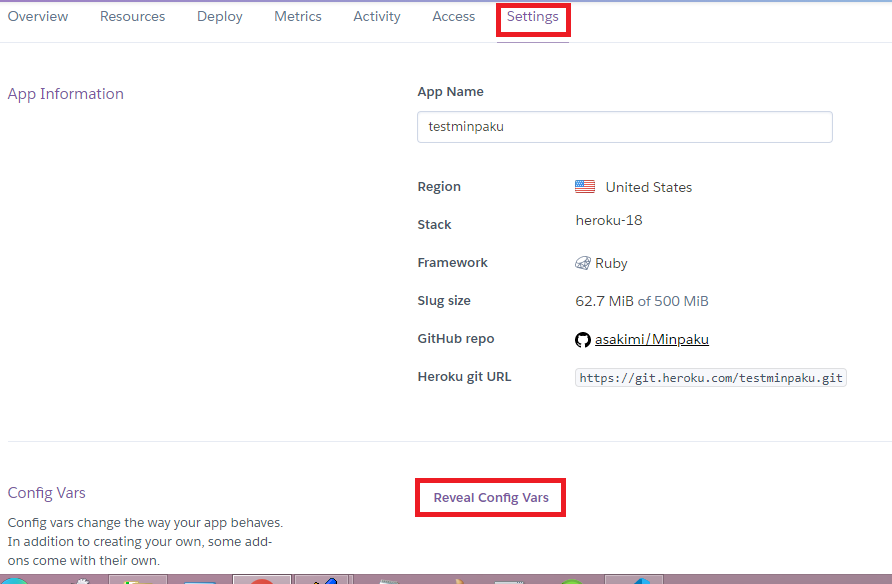Open the asakimi/Minpaku repo link
The image size is (892, 584).
(x=651, y=339)
